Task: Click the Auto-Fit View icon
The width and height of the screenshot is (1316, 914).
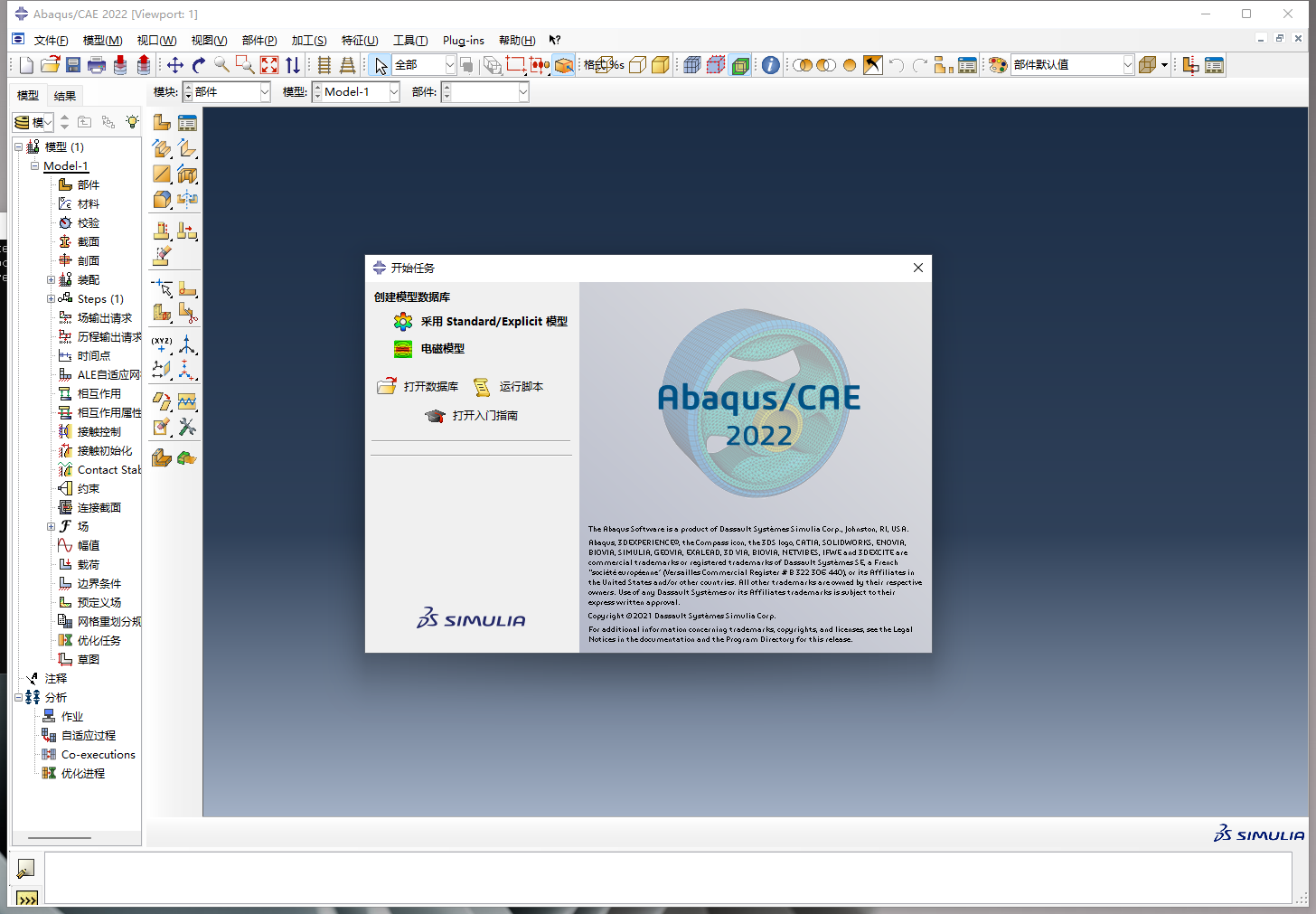Action: coord(268,64)
